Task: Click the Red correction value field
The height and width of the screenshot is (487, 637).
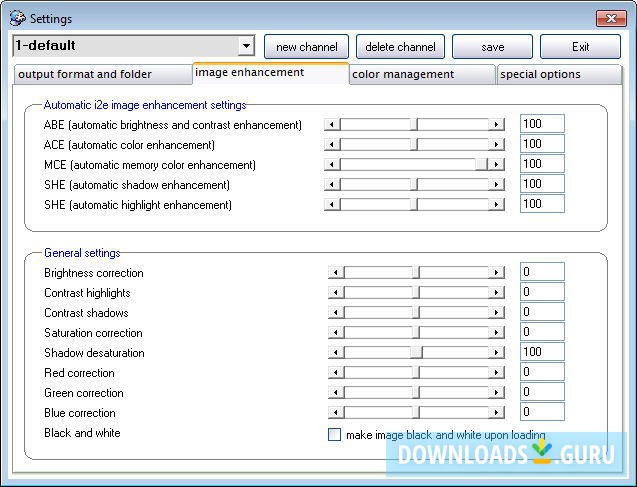Action: coord(542,371)
